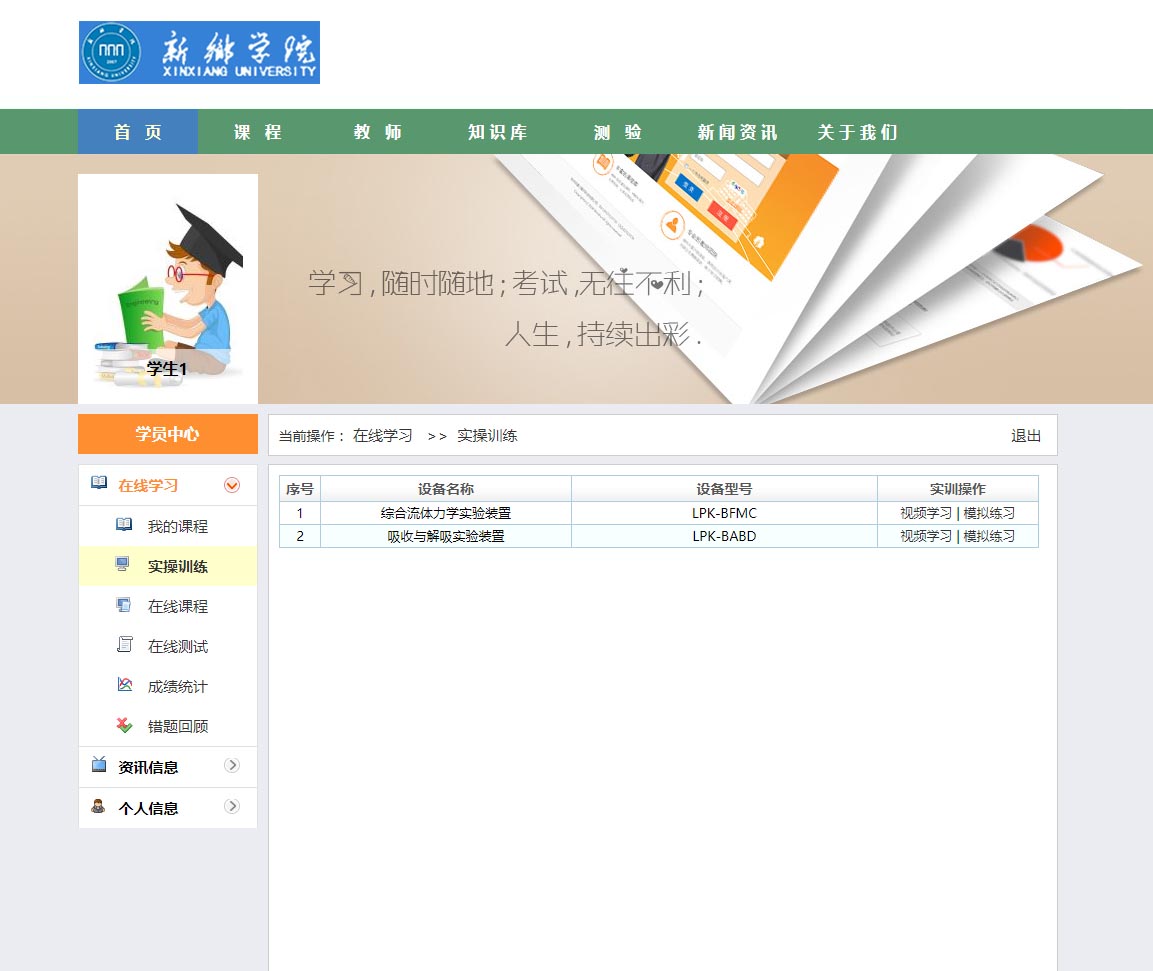Click the checkmark icon beside 错题回顾
Viewport: 1153px width, 971px height.
(124, 725)
